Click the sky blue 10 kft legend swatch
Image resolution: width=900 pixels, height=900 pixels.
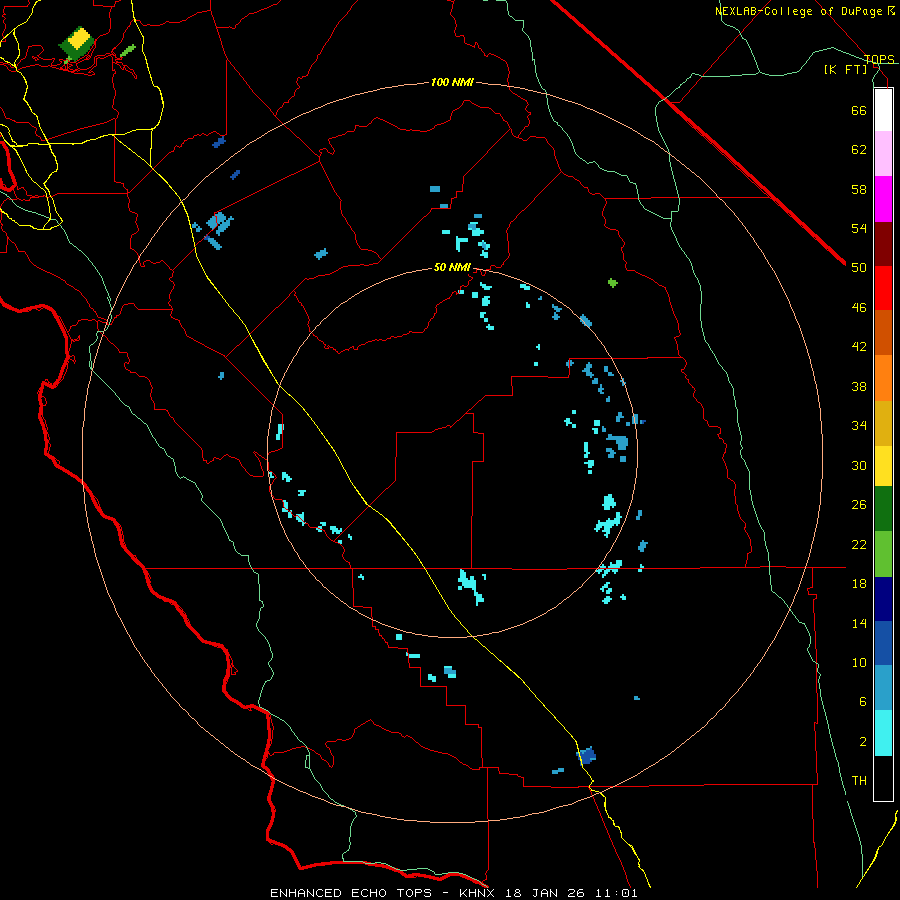(x=883, y=688)
